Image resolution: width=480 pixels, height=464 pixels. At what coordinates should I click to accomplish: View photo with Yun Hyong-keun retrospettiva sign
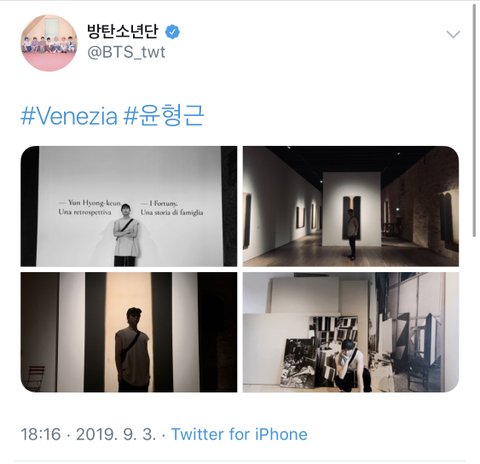[x=129, y=206]
